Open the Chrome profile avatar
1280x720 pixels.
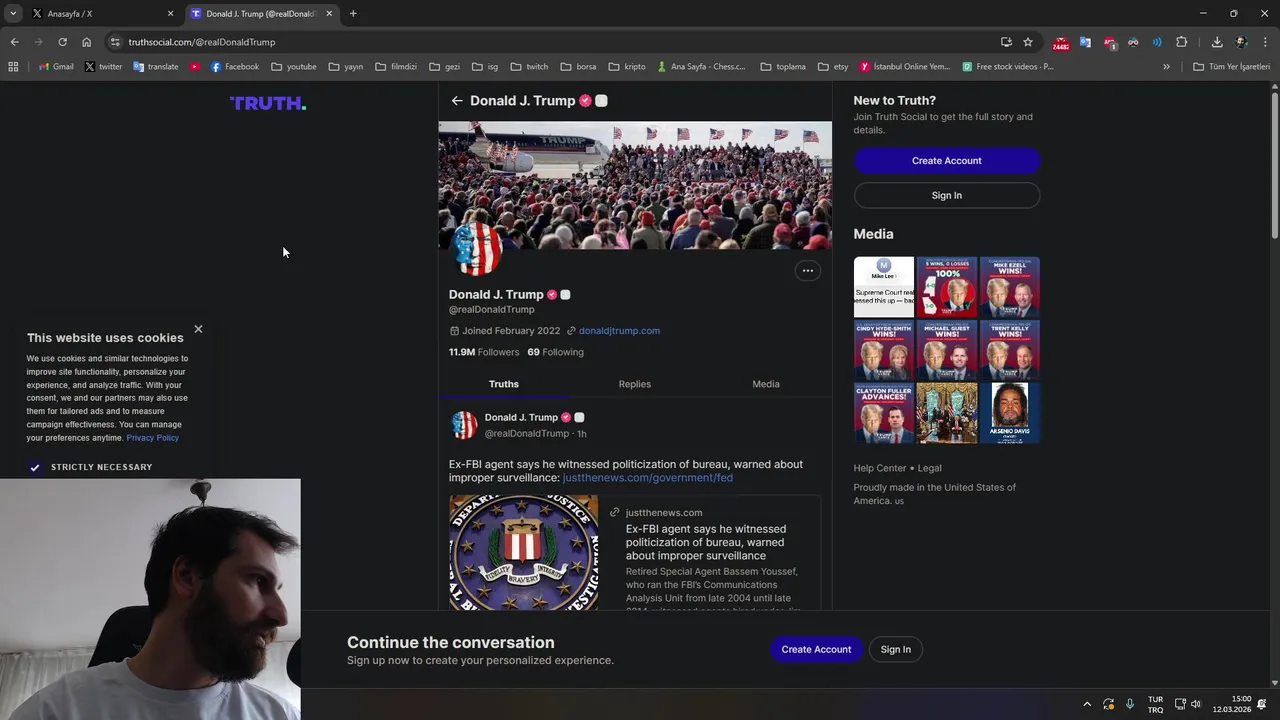click(x=1241, y=42)
